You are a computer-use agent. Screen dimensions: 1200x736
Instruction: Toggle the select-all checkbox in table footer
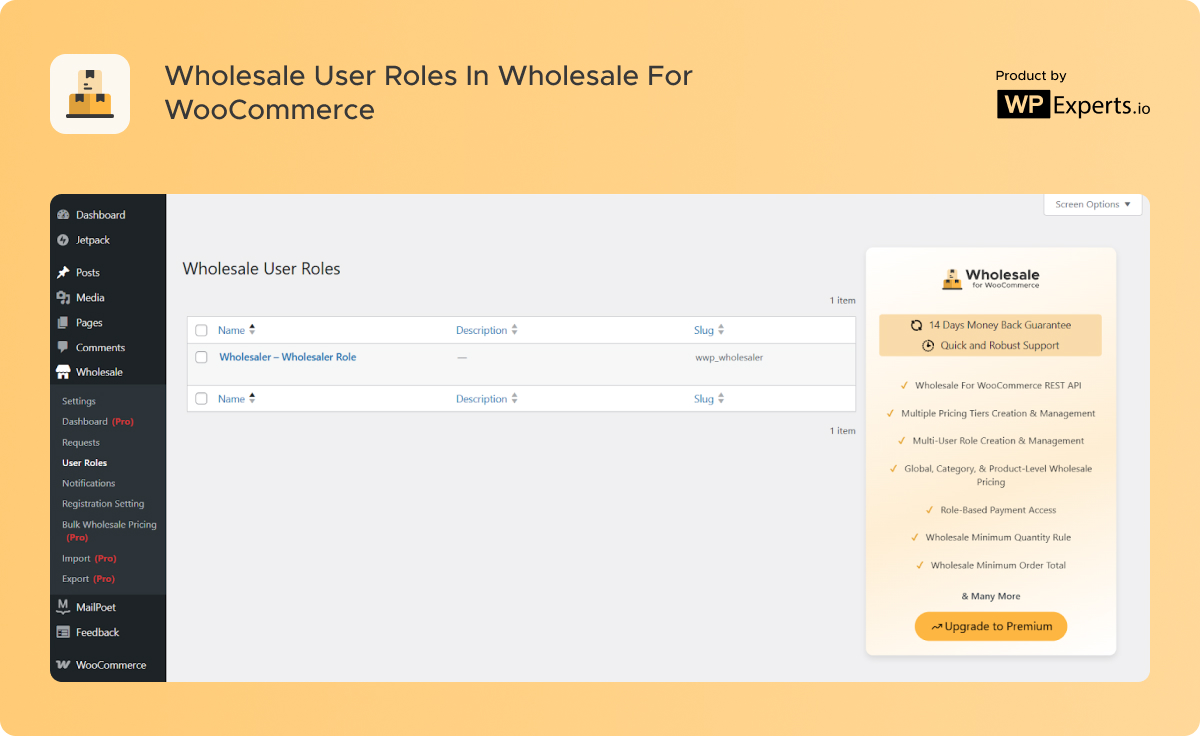coord(201,399)
